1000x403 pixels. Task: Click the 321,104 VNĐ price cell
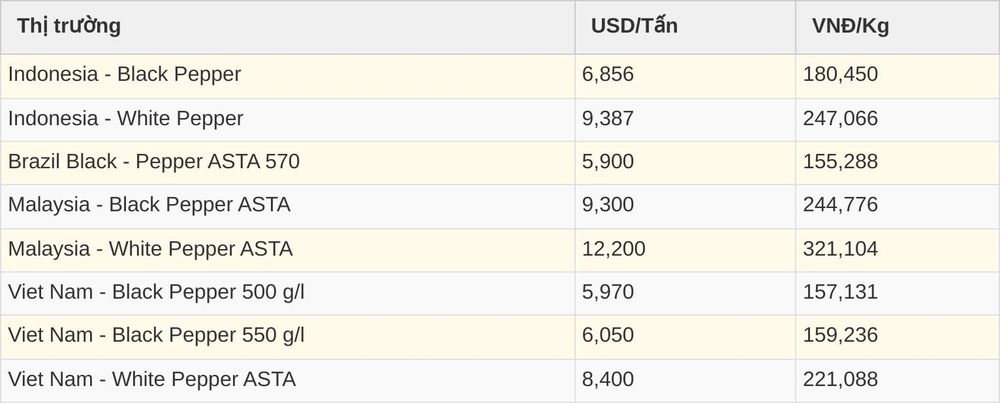click(897, 249)
